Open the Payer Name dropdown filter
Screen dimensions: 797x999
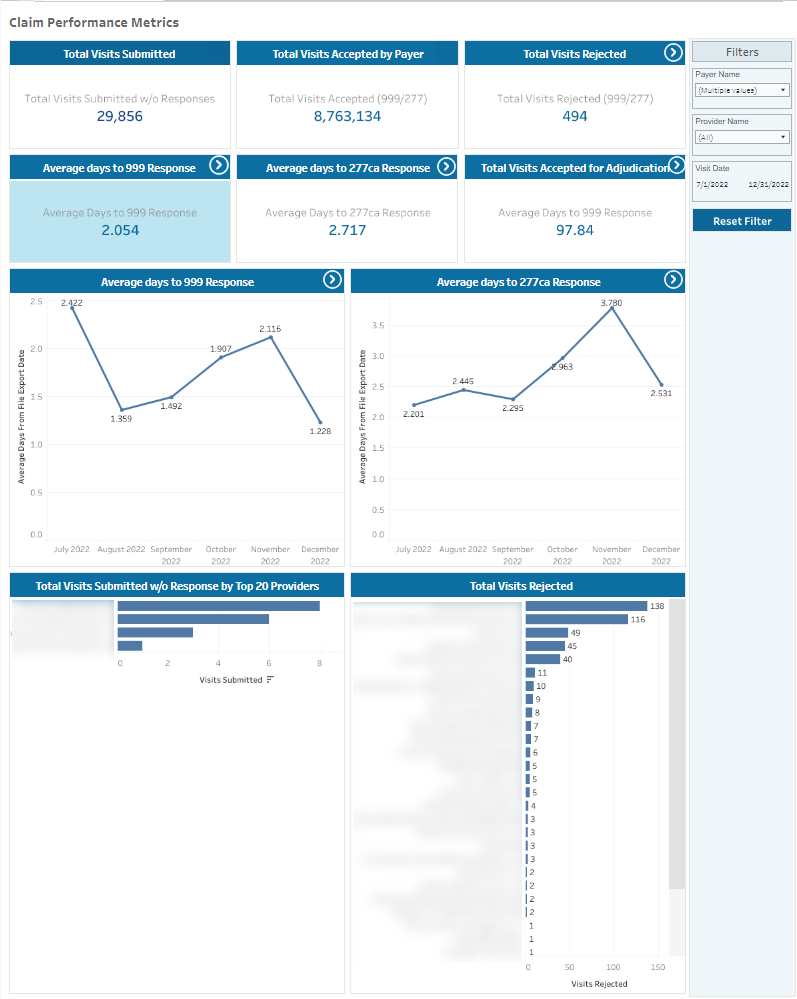pos(741,90)
